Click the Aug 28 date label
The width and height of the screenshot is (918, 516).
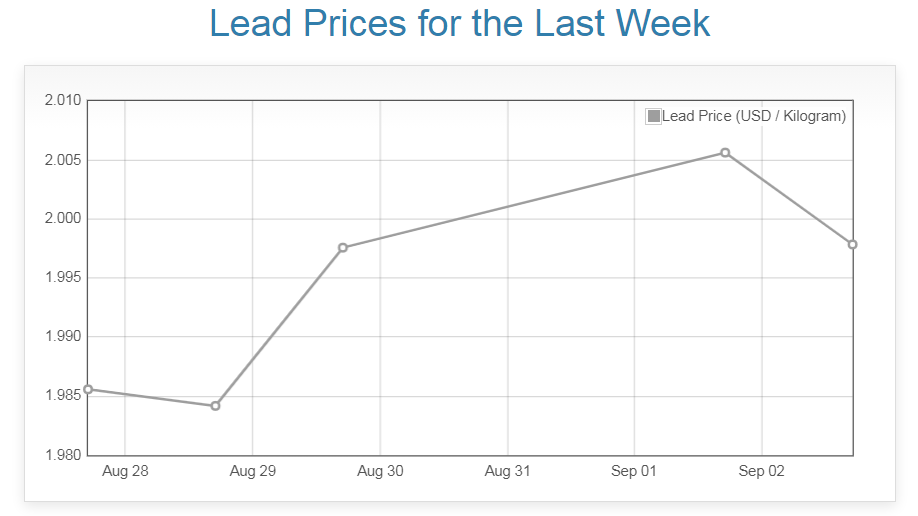(125, 471)
